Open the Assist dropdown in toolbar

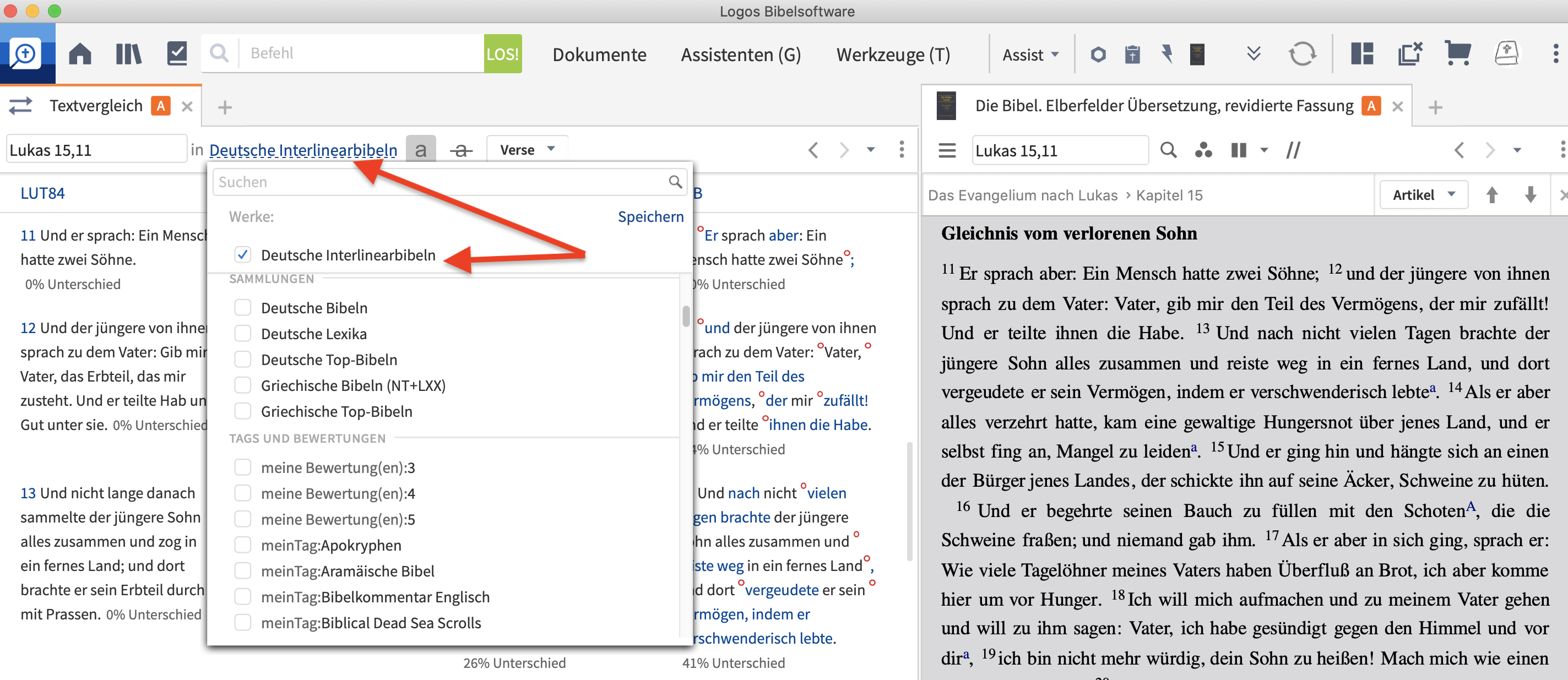point(1030,55)
